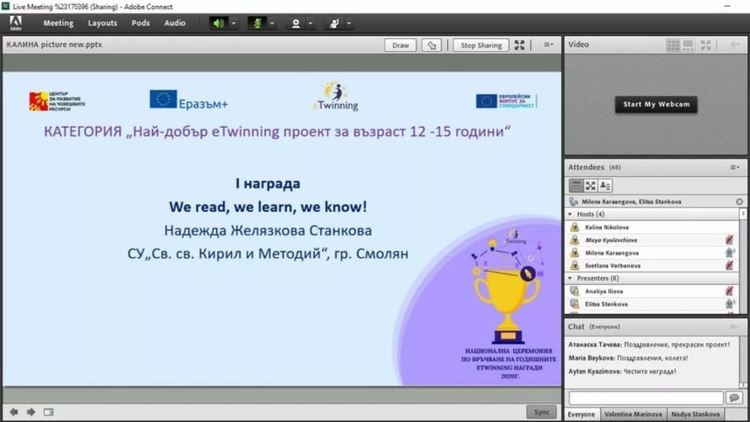Click Start My Webcam
Image resolution: width=750 pixels, height=422 pixels.
click(x=656, y=104)
